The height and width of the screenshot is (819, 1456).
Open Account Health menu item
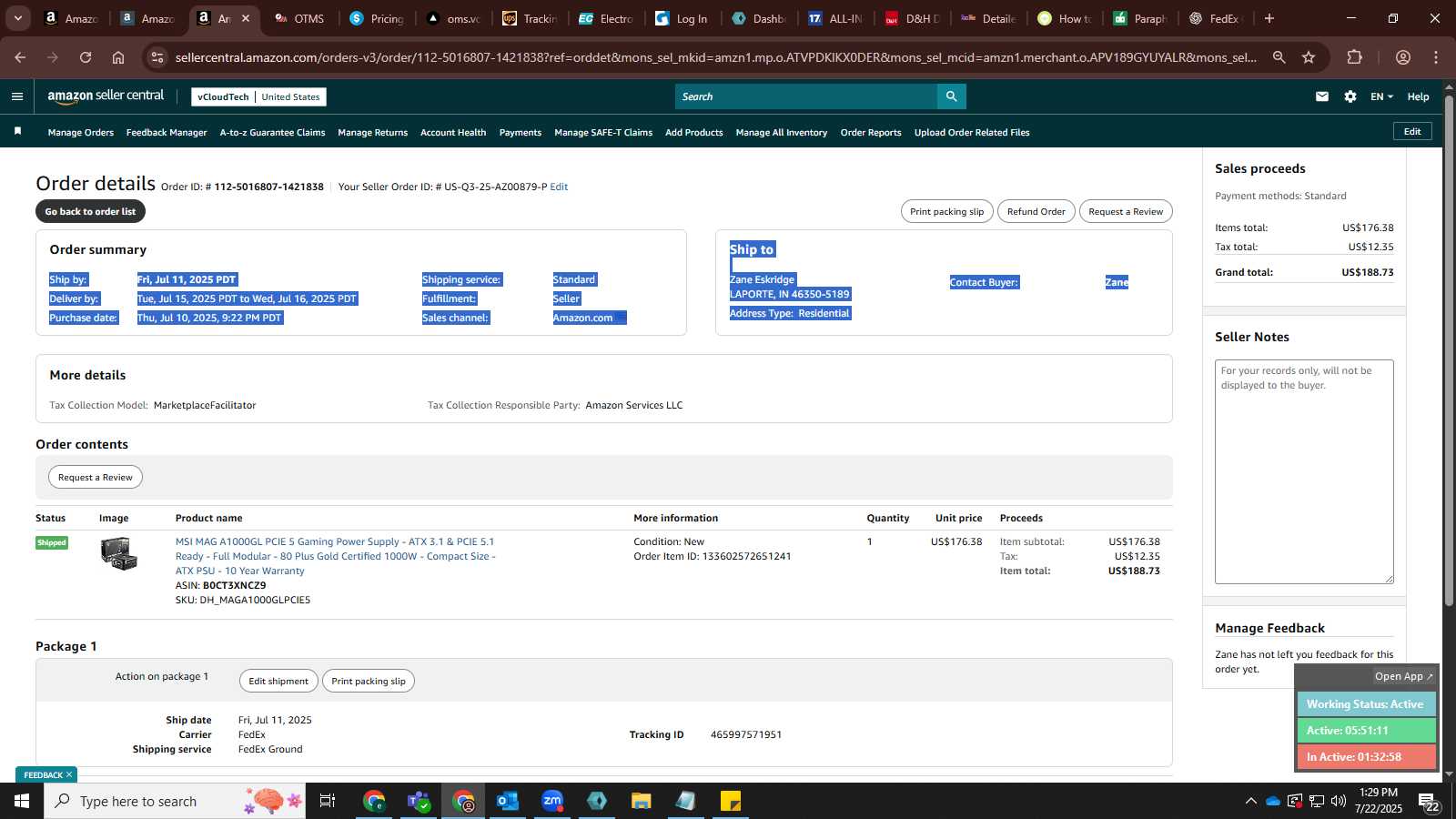(x=453, y=132)
